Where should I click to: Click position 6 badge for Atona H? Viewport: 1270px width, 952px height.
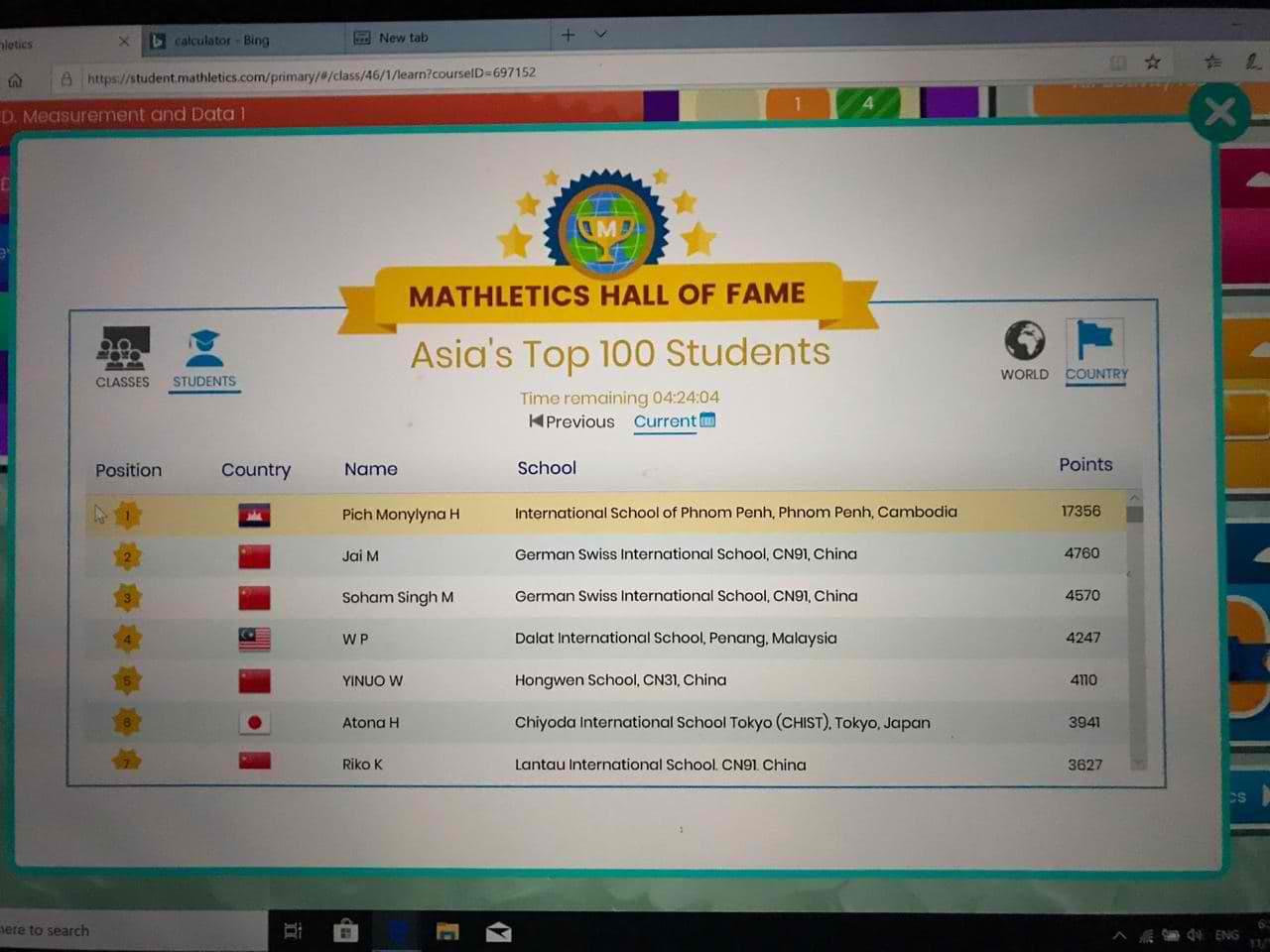click(127, 723)
